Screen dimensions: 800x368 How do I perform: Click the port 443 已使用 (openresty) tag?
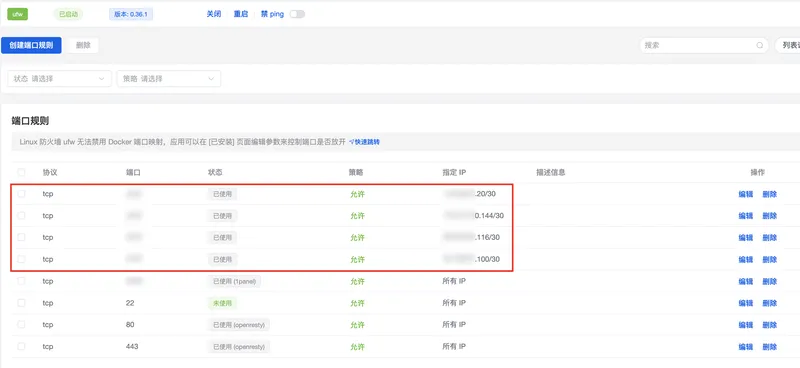pyautogui.click(x=239, y=347)
